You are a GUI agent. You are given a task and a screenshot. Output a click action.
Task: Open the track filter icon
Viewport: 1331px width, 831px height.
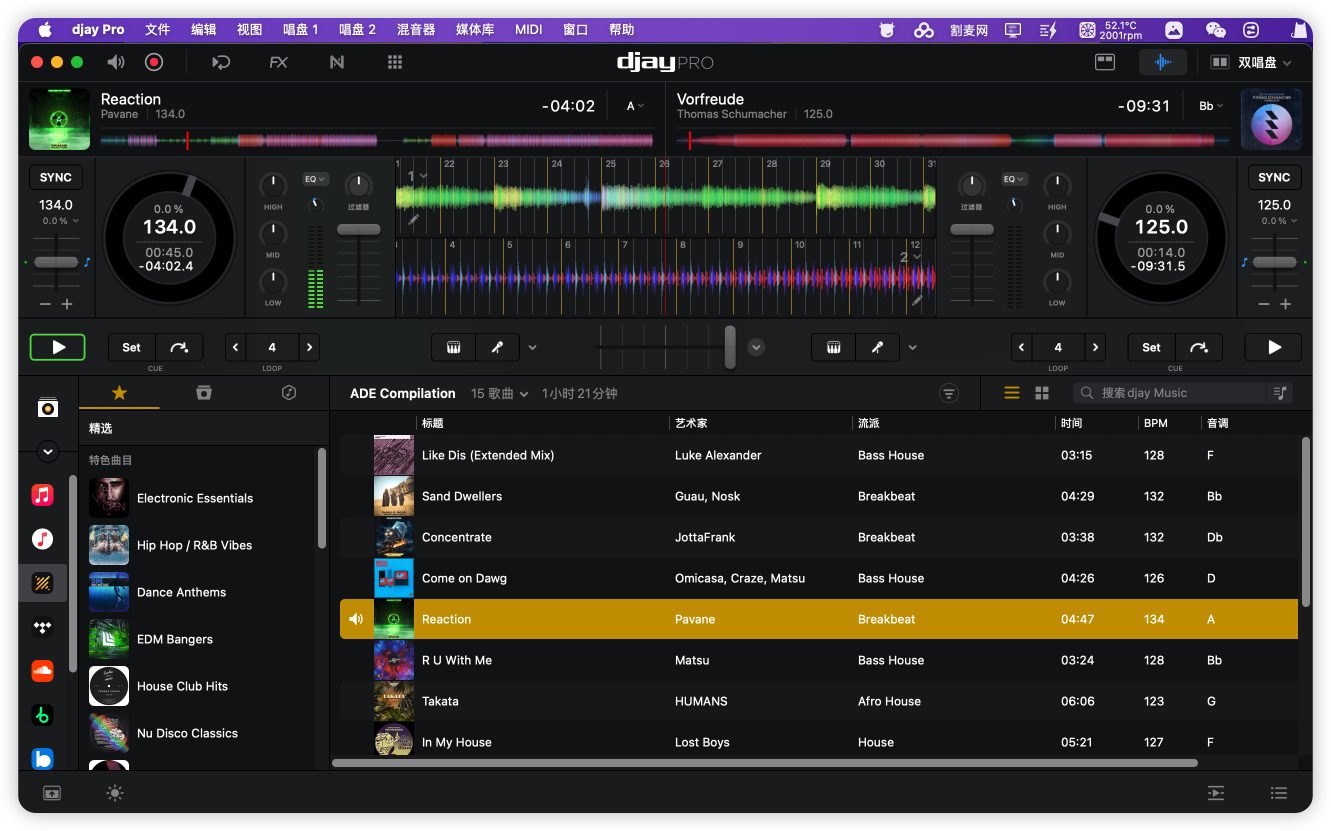point(949,393)
